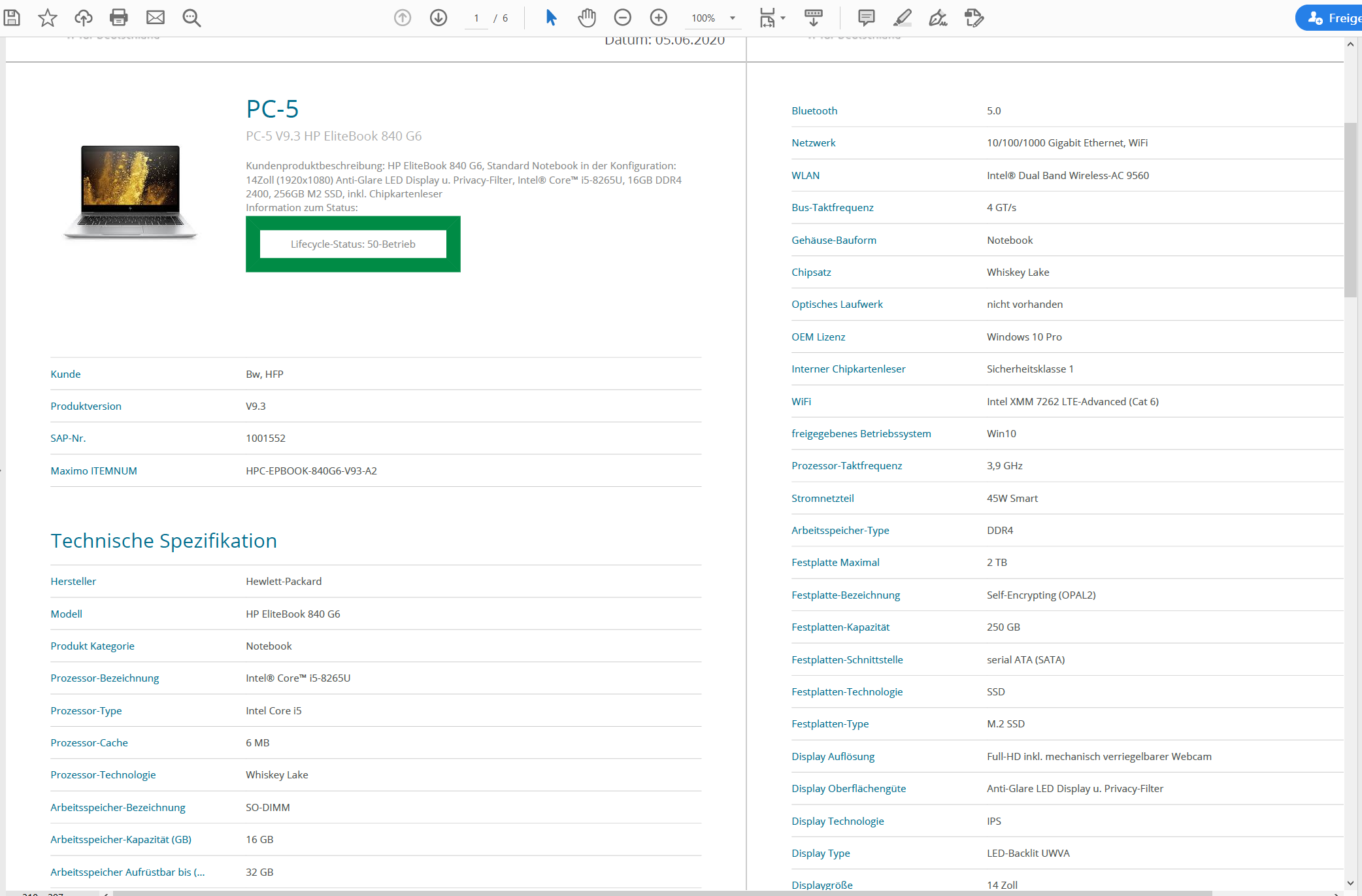The height and width of the screenshot is (896, 1362).
Task: Click the Windows 10 Pro value
Action: coord(1024,337)
